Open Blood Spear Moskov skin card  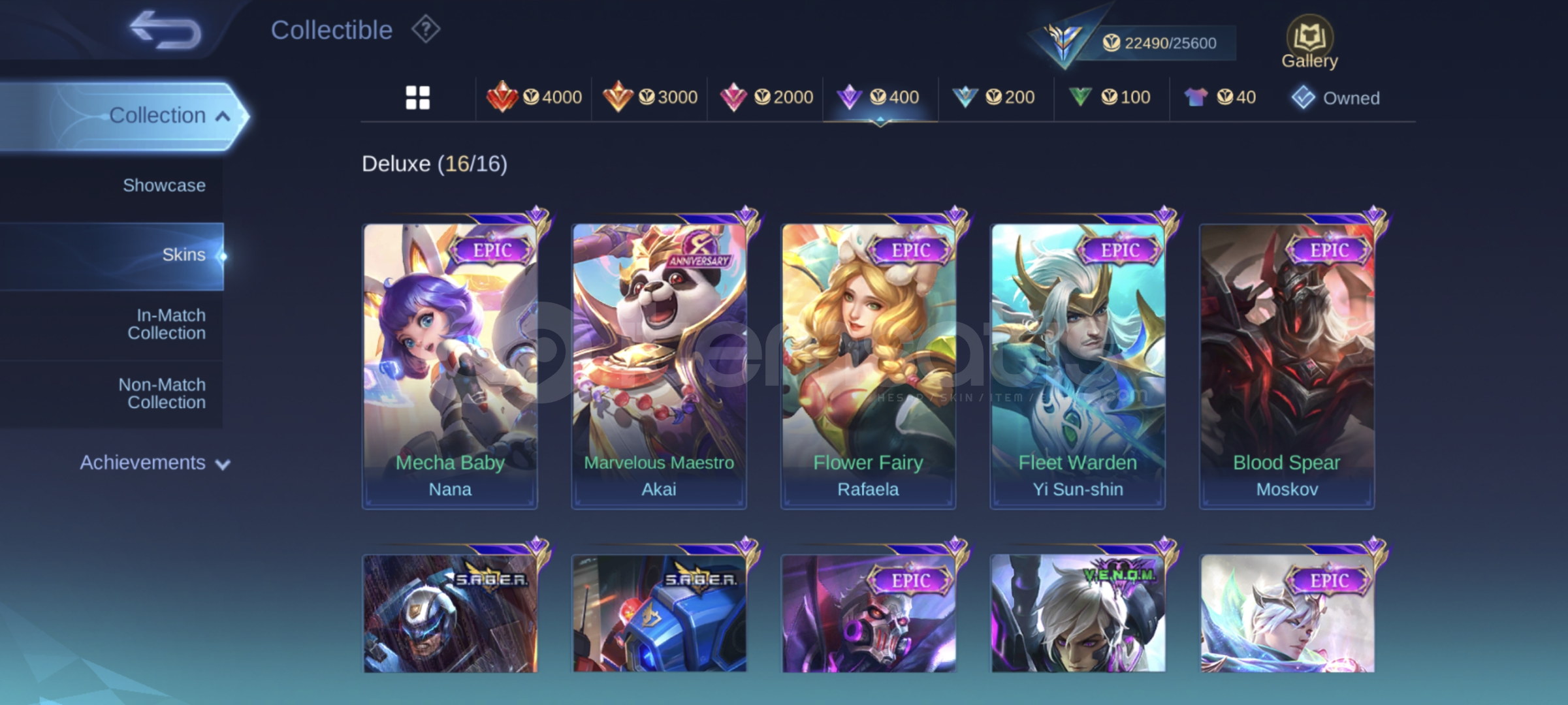tap(1287, 366)
